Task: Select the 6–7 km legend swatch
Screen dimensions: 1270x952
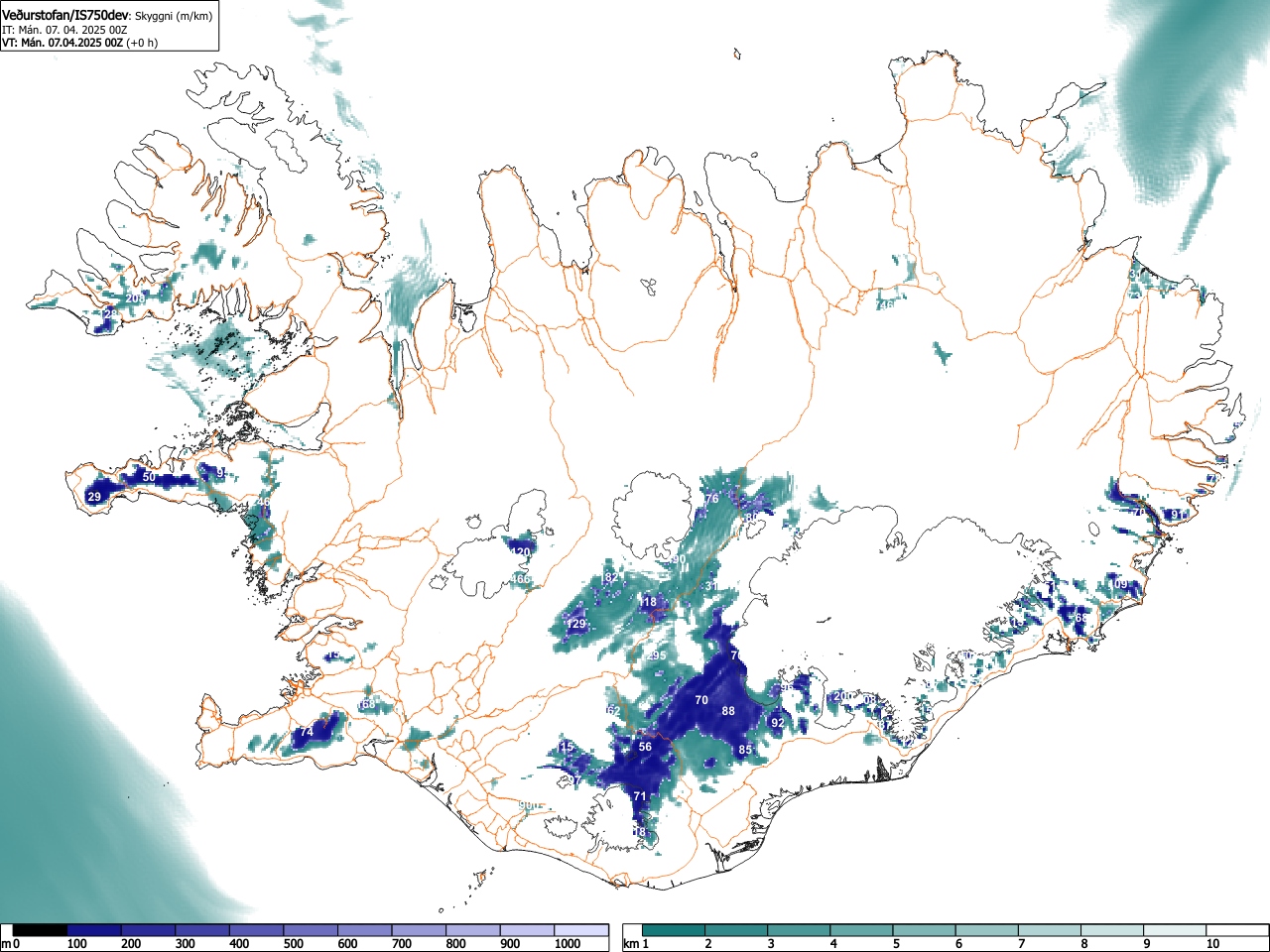Action: tap(989, 930)
